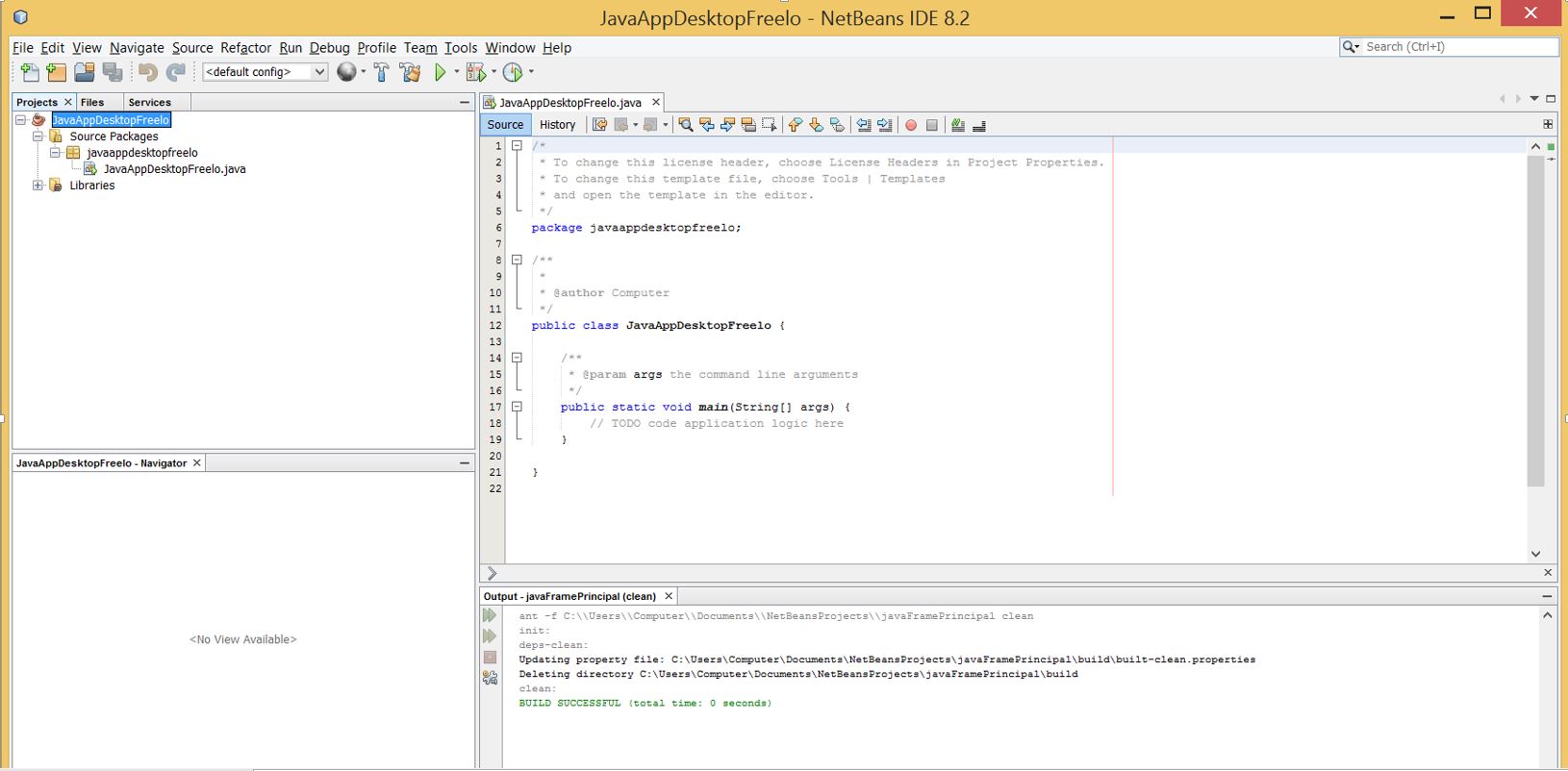Run the project with green play icon
The width and height of the screenshot is (1568, 771).
[x=441, y=72]
